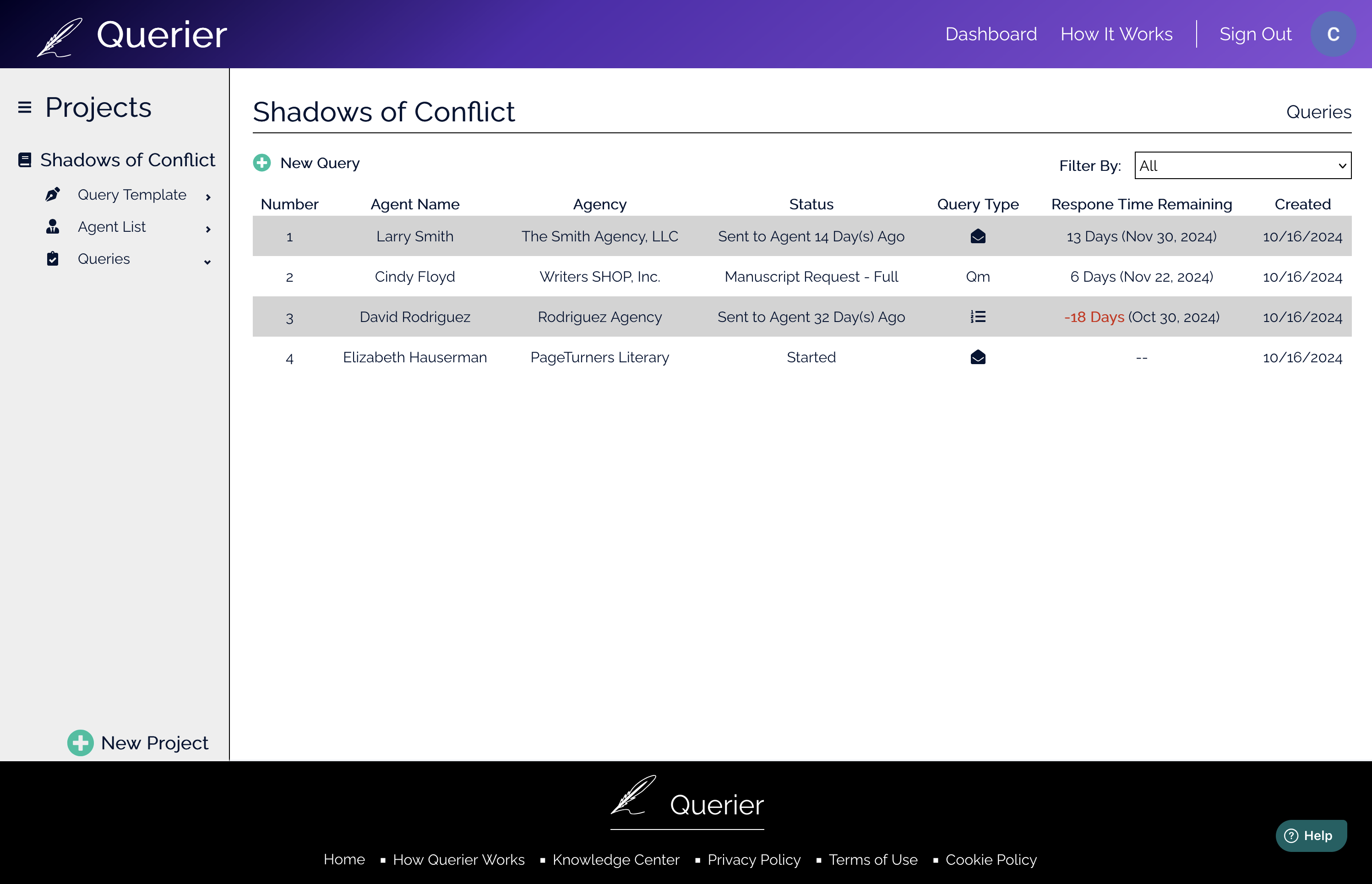Select the Cindy Floyd query row

pyautogui.click(x=415, y=277)
